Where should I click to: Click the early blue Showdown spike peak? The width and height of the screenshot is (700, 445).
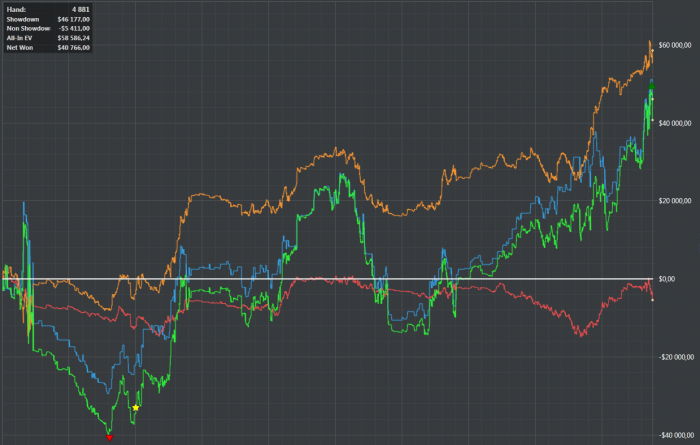click(24, 204)
